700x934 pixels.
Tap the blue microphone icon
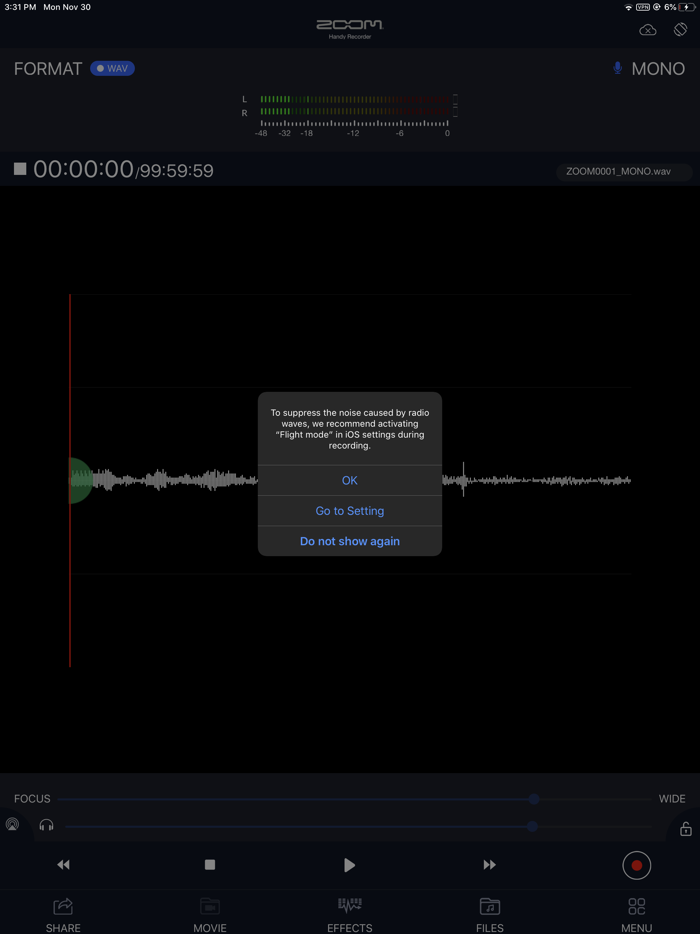pyautogui.click(x=618, y=69)
